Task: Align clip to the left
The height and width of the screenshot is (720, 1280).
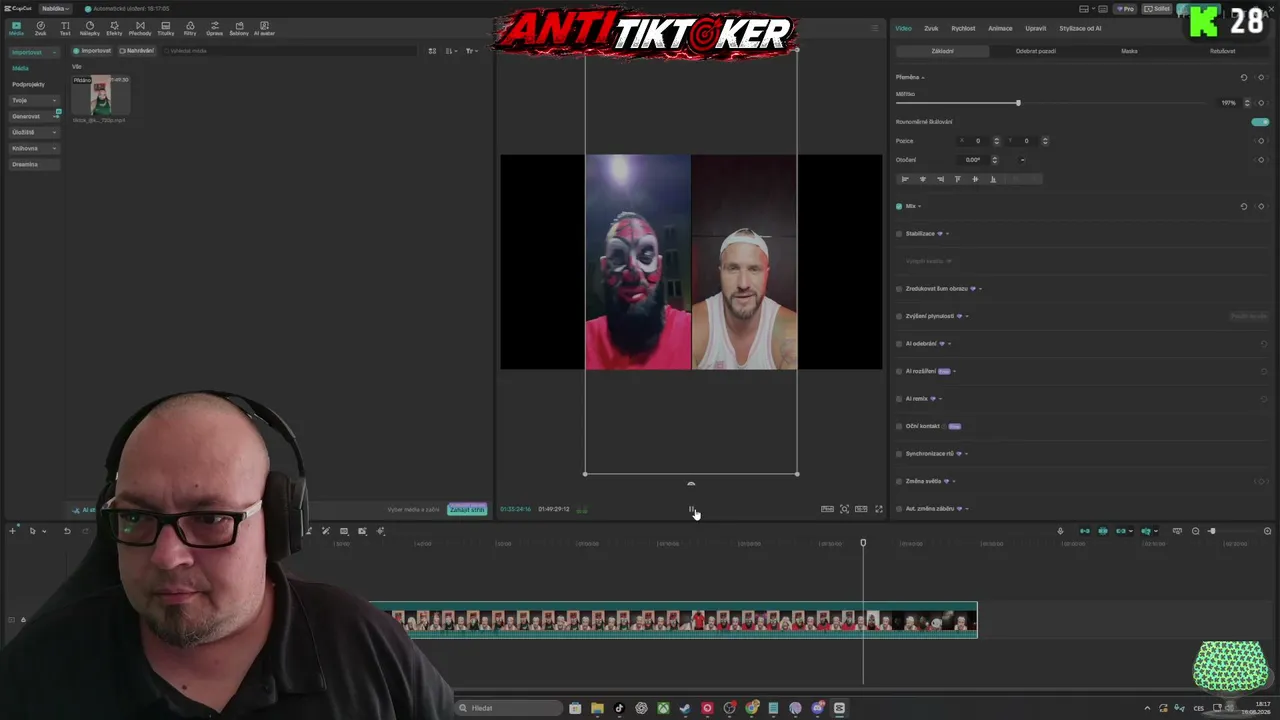Action: click(905, 179)
